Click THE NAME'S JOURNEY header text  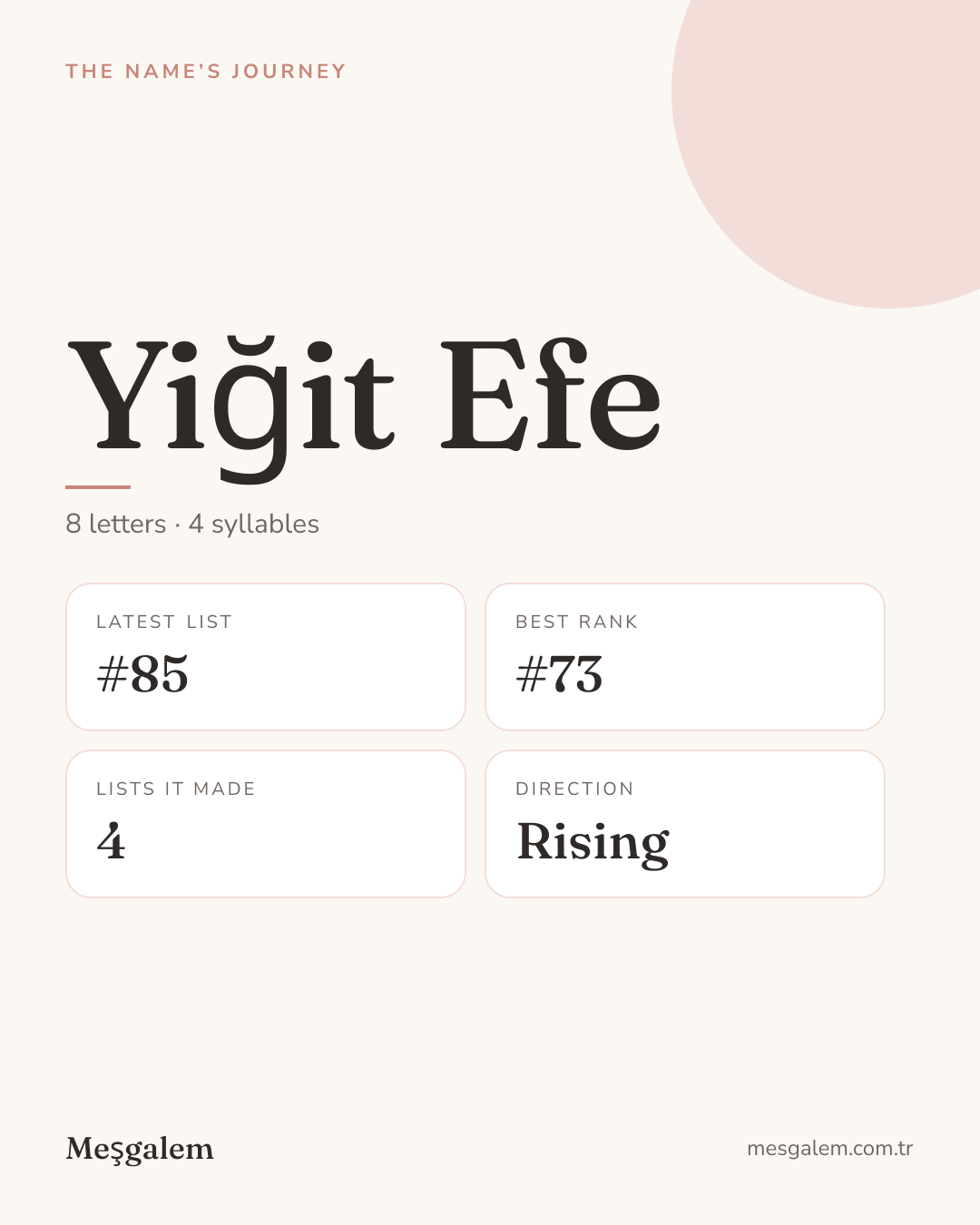tap(206, 72)
